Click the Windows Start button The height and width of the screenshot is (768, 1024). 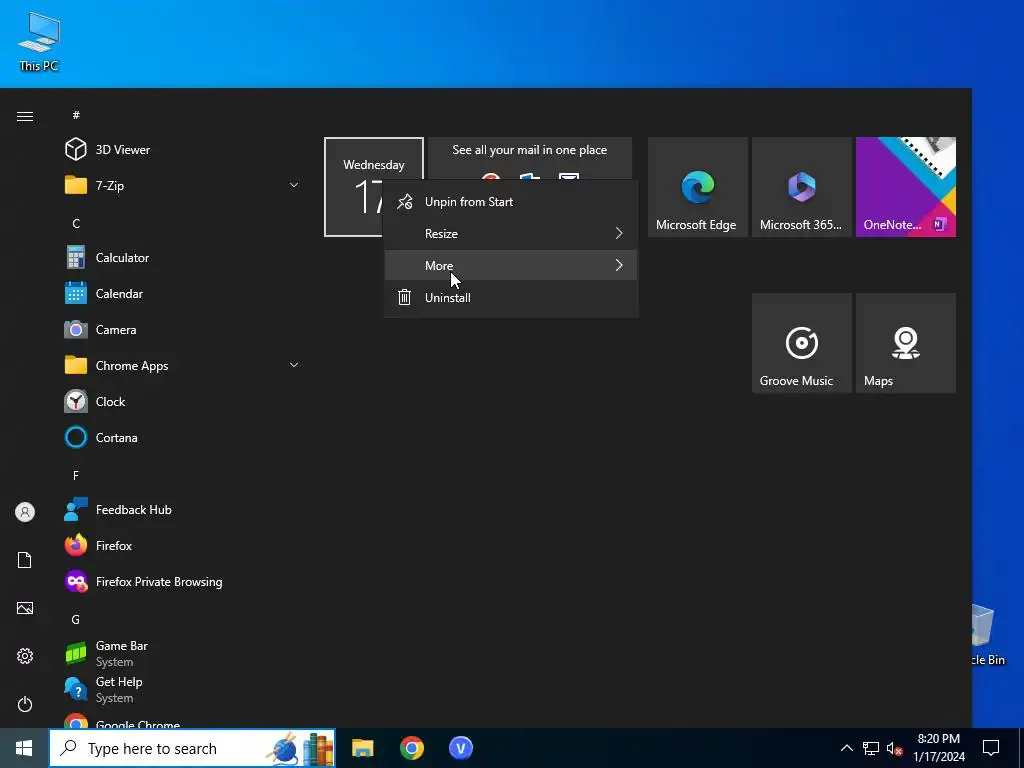tap(24, 748)
